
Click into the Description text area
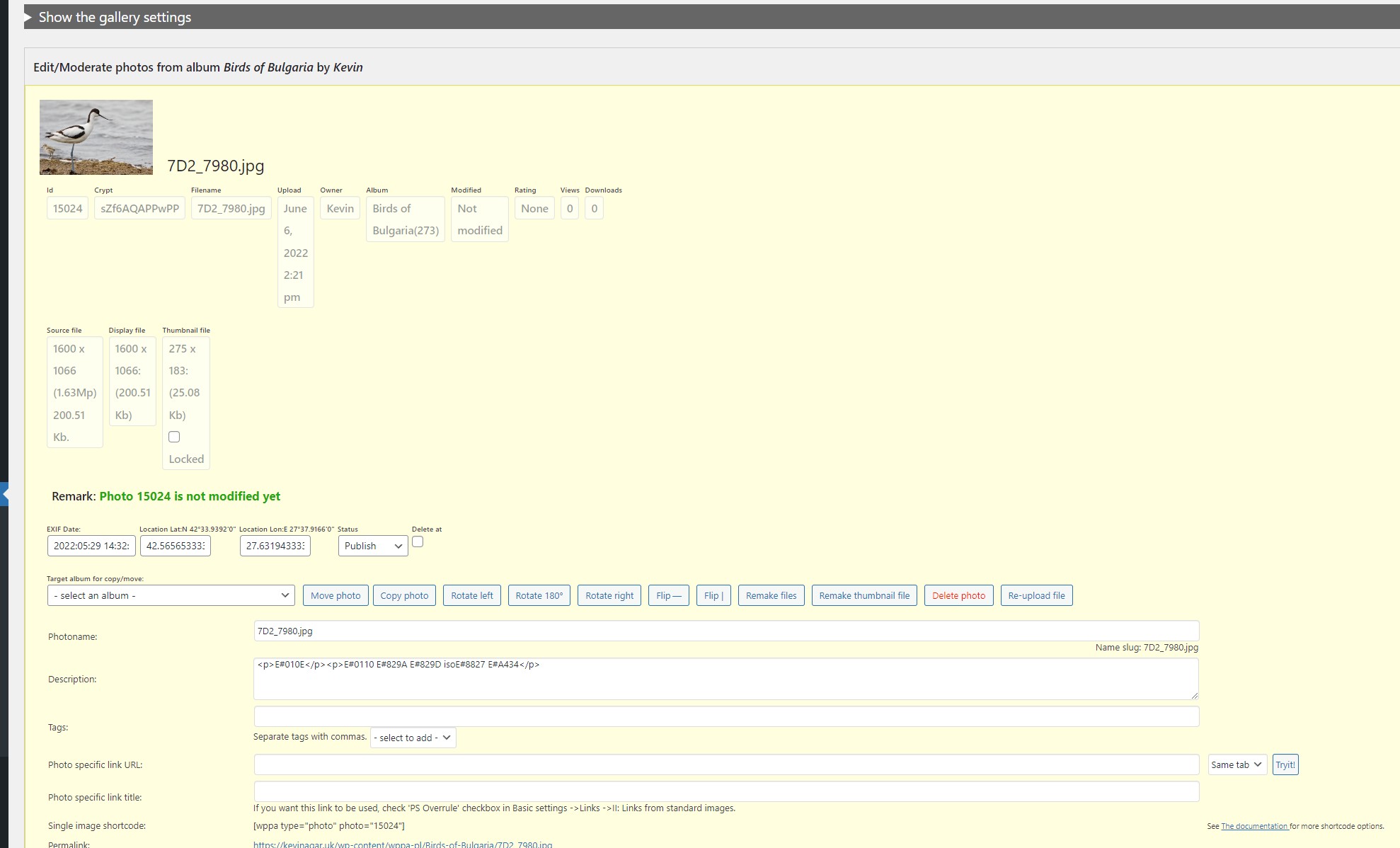[x=726, y=679]
